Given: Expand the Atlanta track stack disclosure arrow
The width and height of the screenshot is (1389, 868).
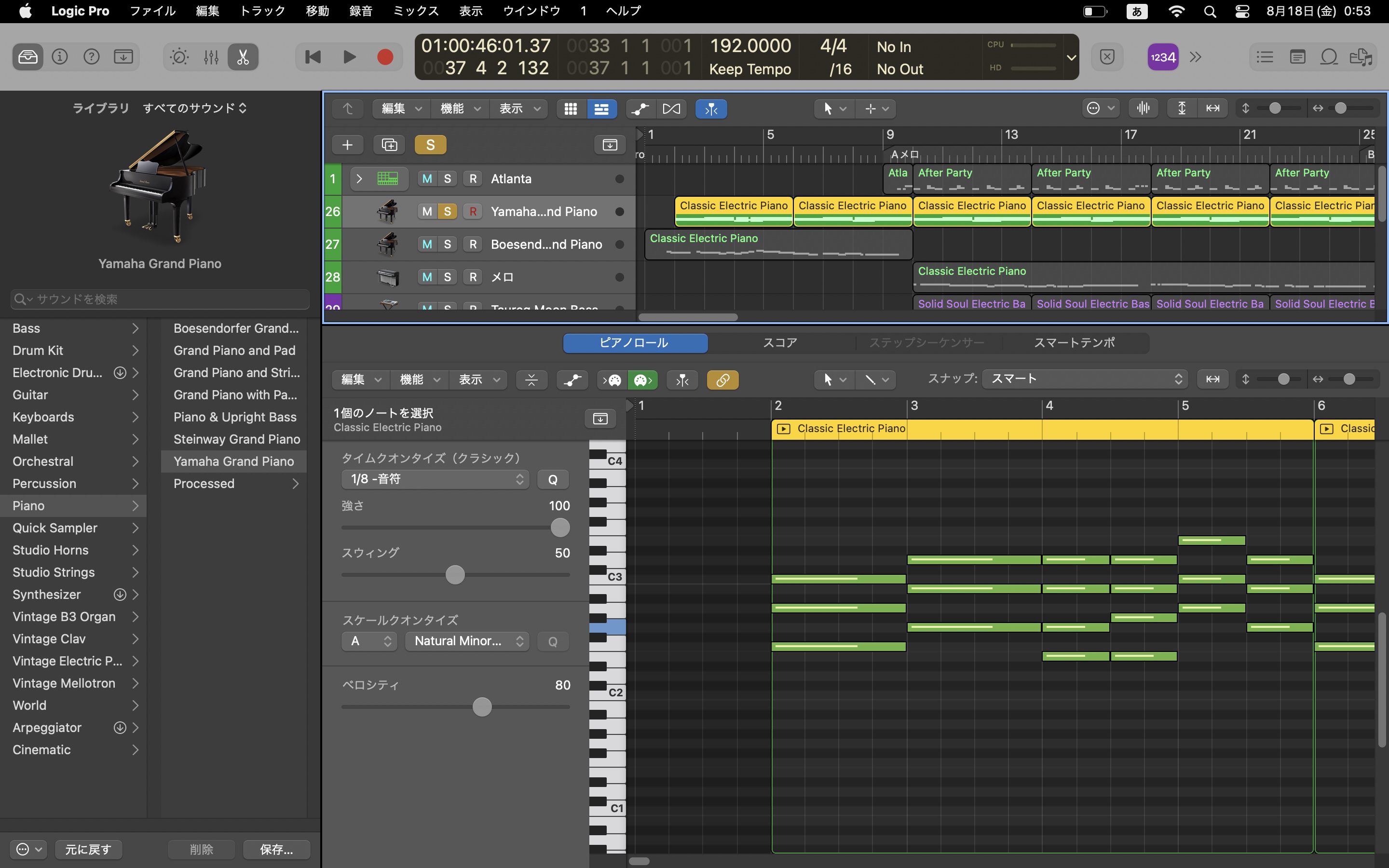Looking at the screenshot, I should click(359, 178).
